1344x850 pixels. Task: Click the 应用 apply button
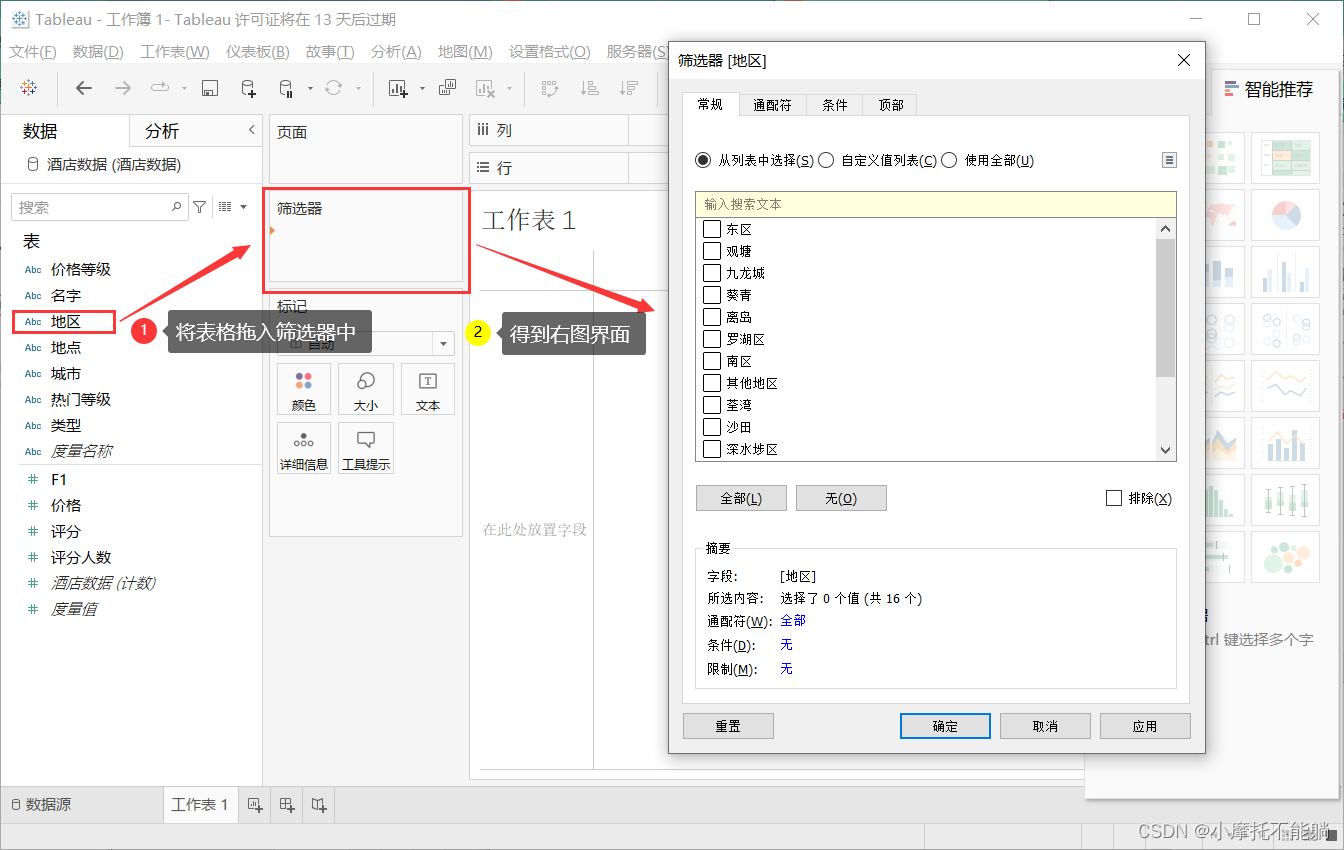click(x=1145, y=726)
